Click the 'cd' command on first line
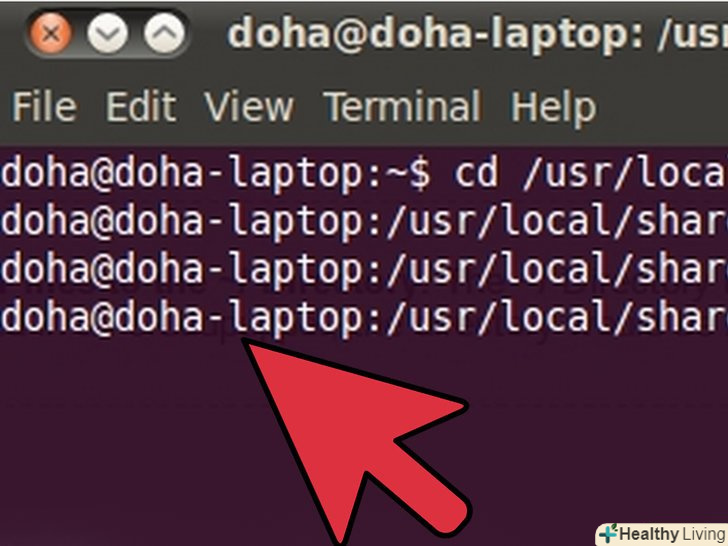 tap(476, 172)
